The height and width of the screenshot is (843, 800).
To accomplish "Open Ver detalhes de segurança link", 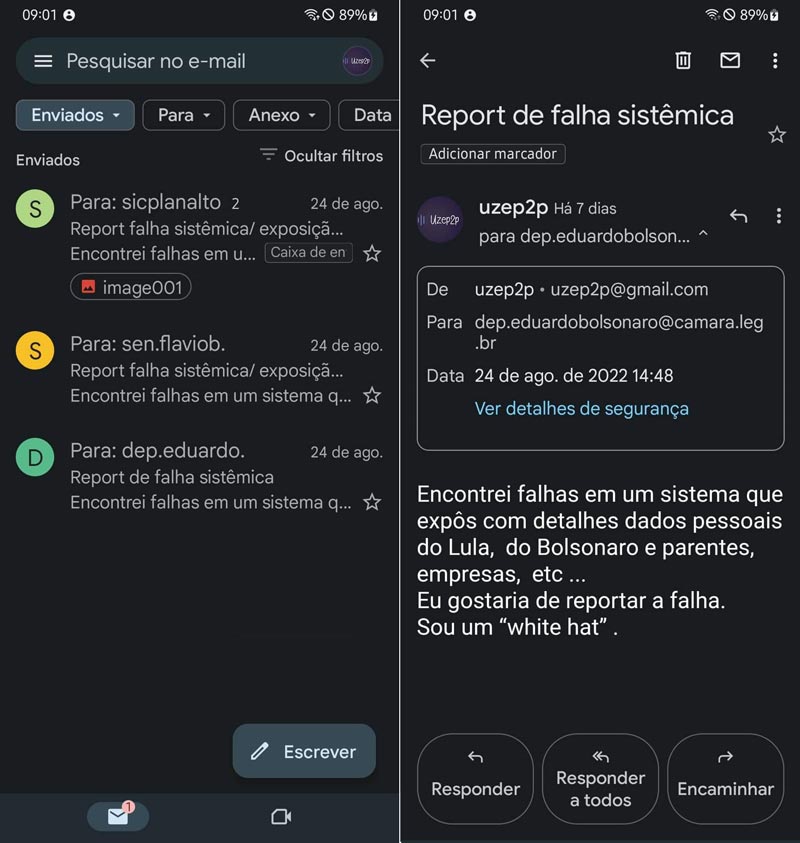I will [581, 408].
